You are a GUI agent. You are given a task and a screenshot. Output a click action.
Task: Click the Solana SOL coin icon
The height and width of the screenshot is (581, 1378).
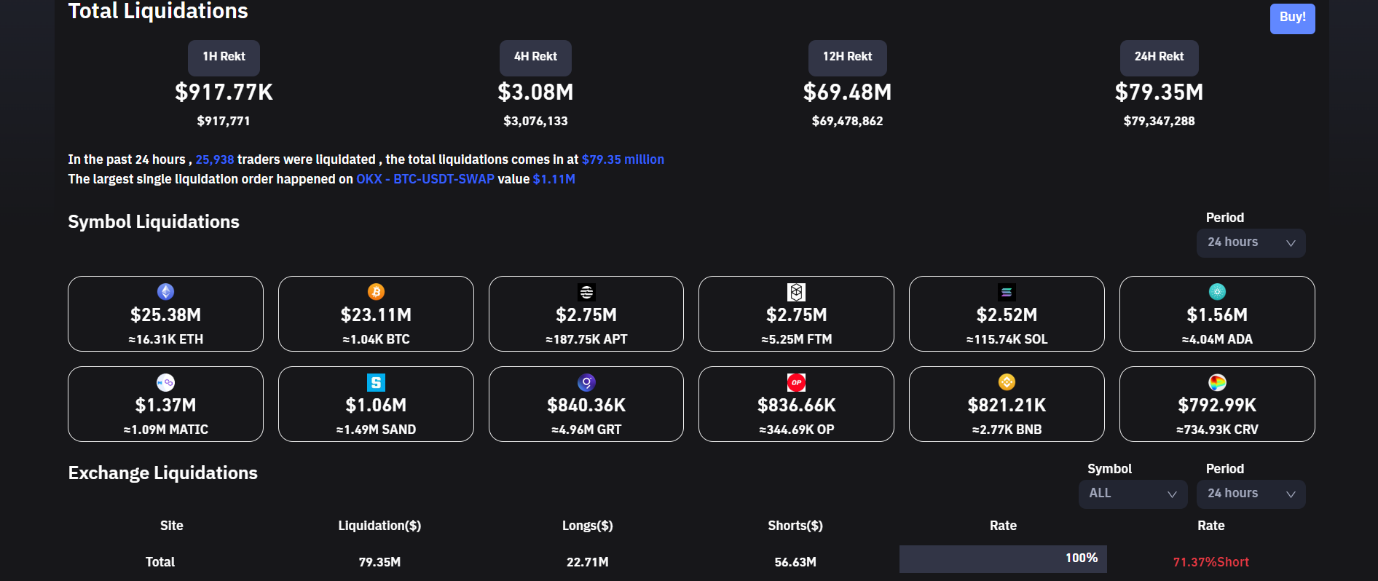pos(1007,292)
